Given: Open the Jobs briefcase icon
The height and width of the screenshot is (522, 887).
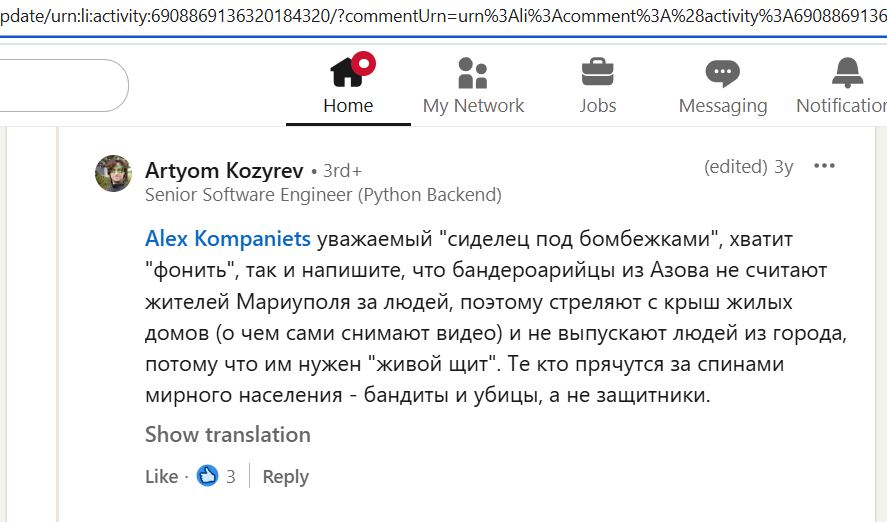Looking at the screenshot, I should [598, 72].
